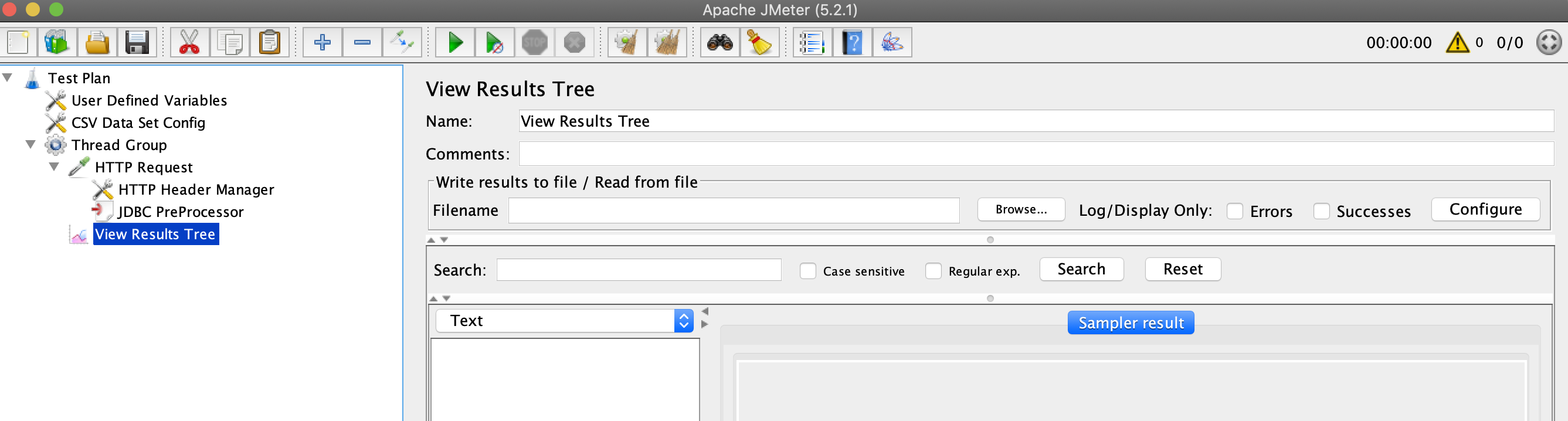Click the Search button
The height and width of the screenshot is (421, 1568).
point(1081,269)
